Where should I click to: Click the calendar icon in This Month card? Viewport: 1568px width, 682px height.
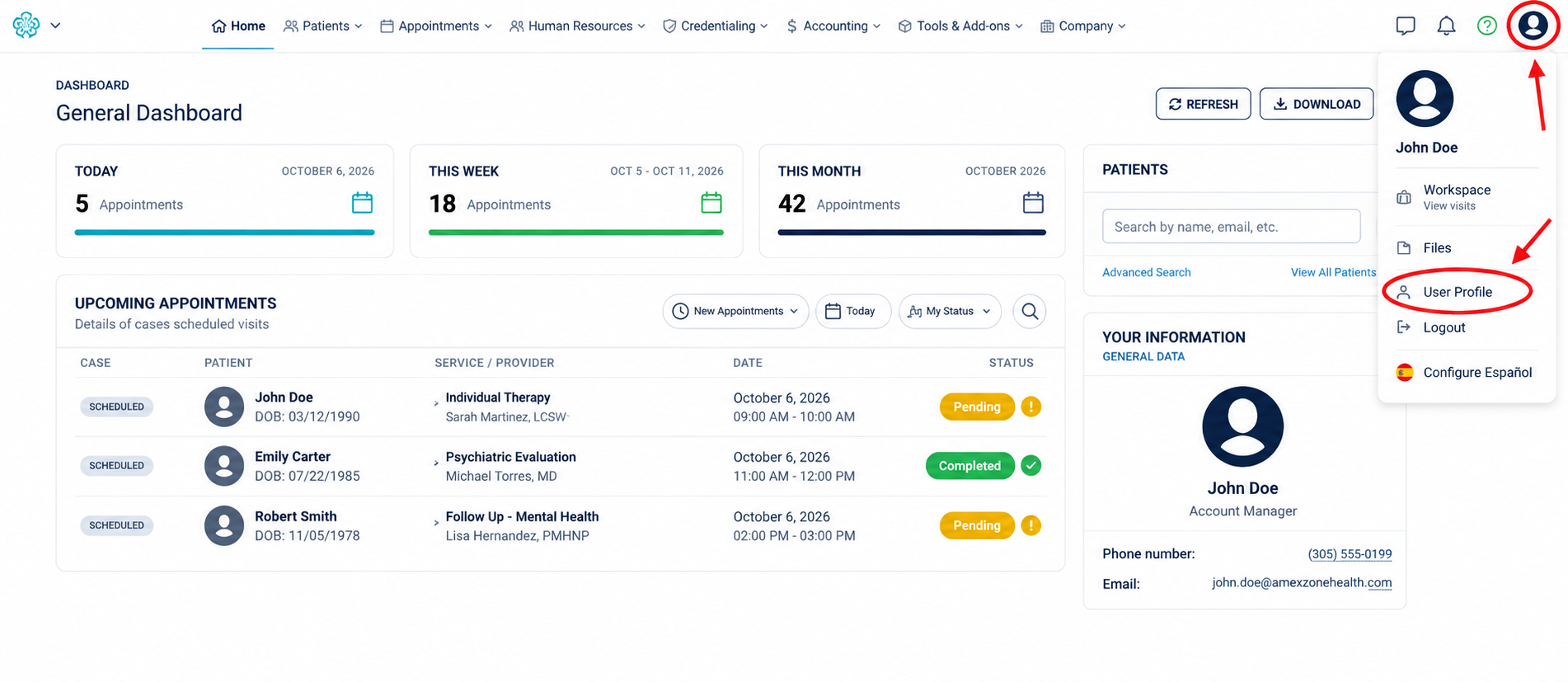1033,203
